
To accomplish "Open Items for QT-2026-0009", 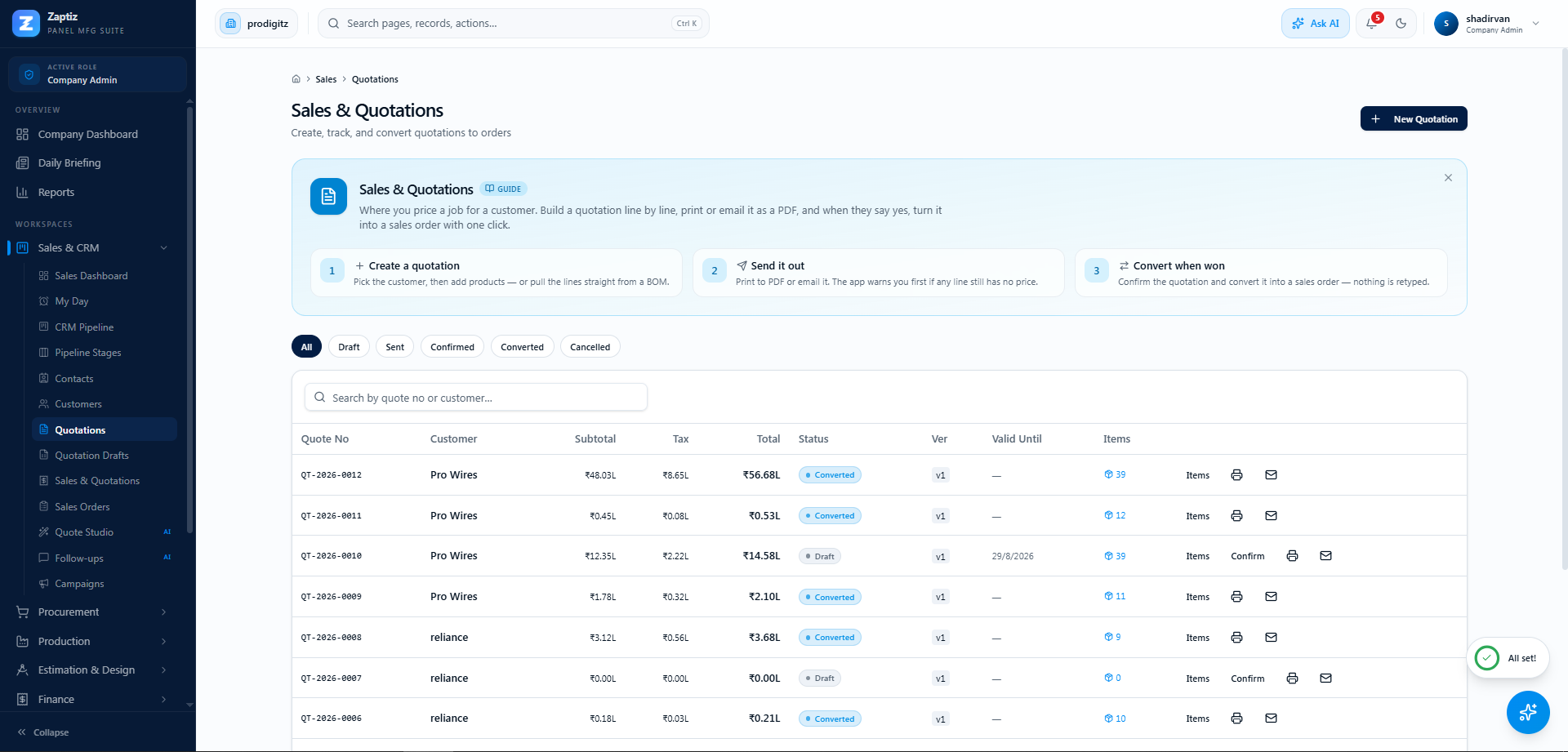I will point(1197,597).
